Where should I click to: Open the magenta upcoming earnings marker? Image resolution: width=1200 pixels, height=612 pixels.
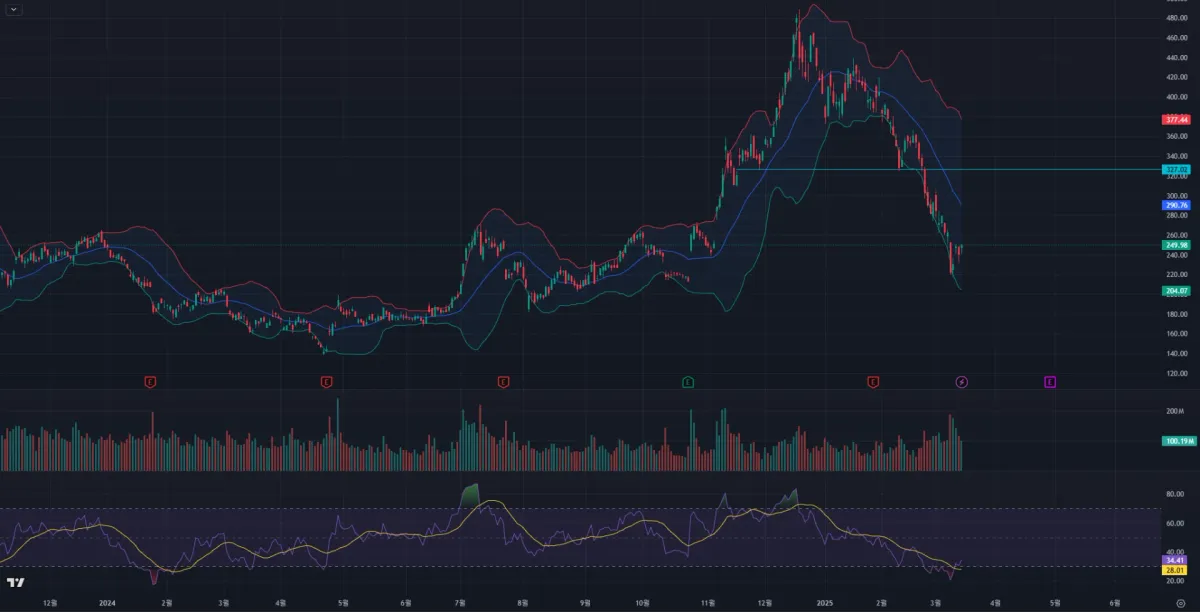(x=1050, y=382)
